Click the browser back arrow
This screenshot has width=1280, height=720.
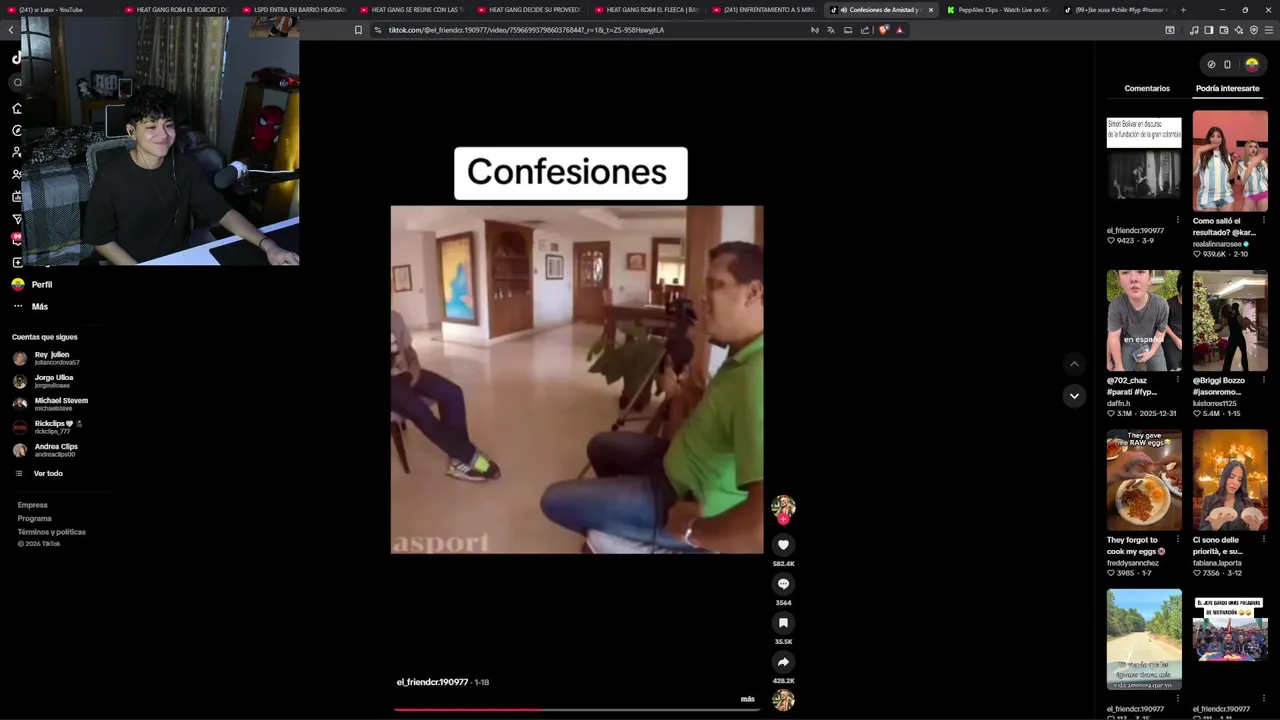[x=11, y=30]
